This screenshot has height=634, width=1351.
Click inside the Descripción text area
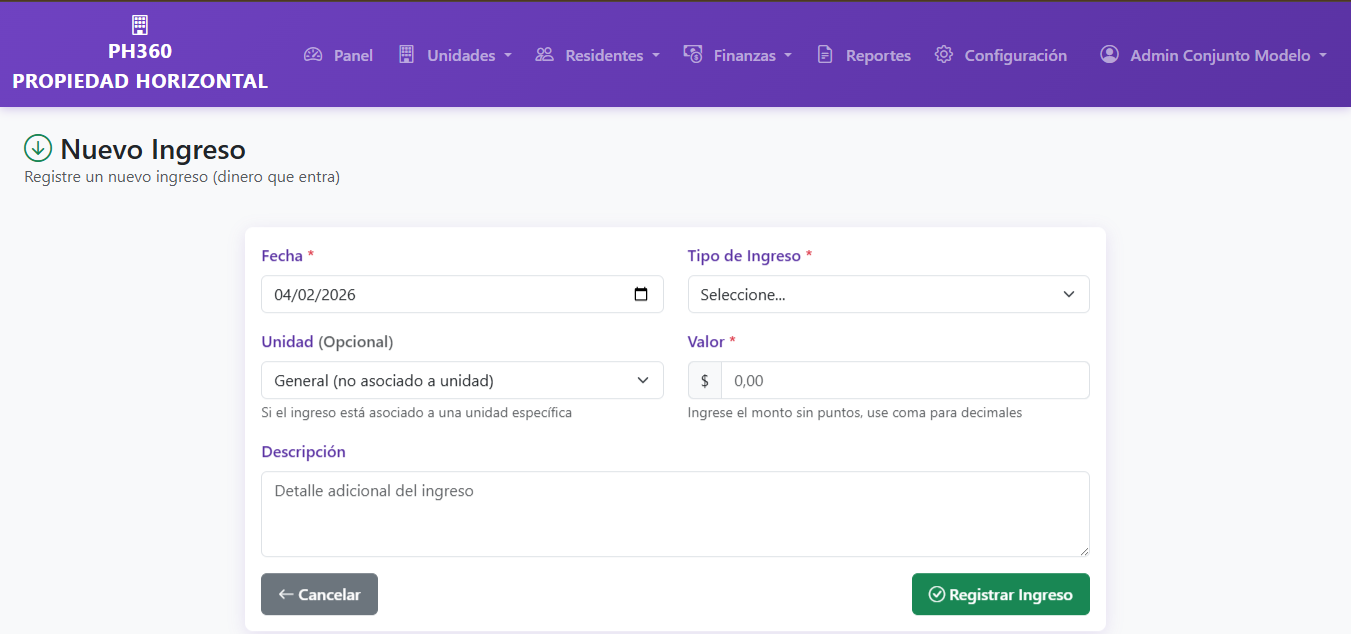pos(675,514)
